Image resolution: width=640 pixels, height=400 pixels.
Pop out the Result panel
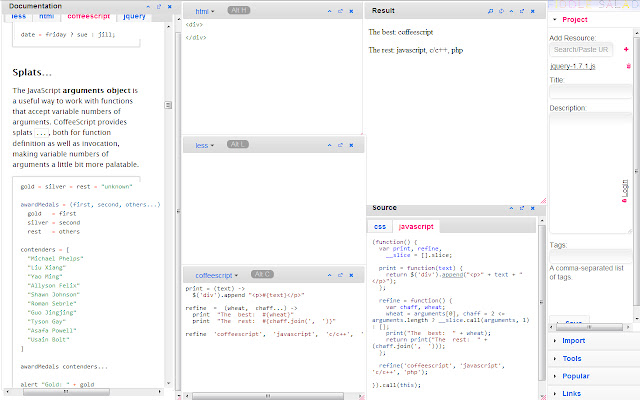click(x=522, y=11)
